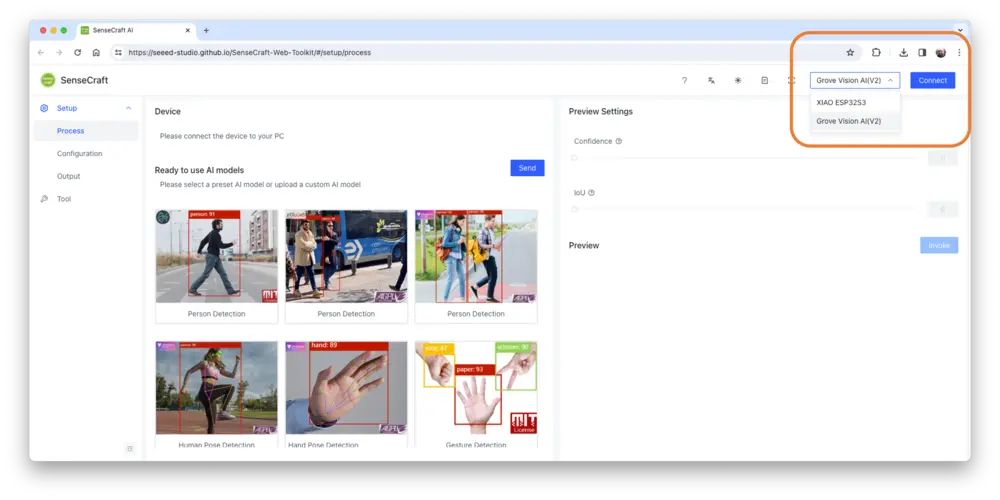Open the browser extensions puzzle icon
Screen dimensions: 1000x500
coord(876,52)
